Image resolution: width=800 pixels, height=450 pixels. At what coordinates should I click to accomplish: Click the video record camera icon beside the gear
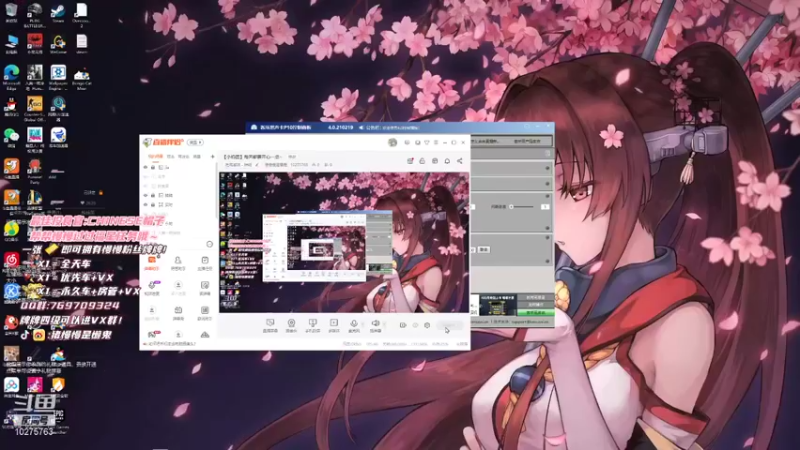click(x=403, y=325)
